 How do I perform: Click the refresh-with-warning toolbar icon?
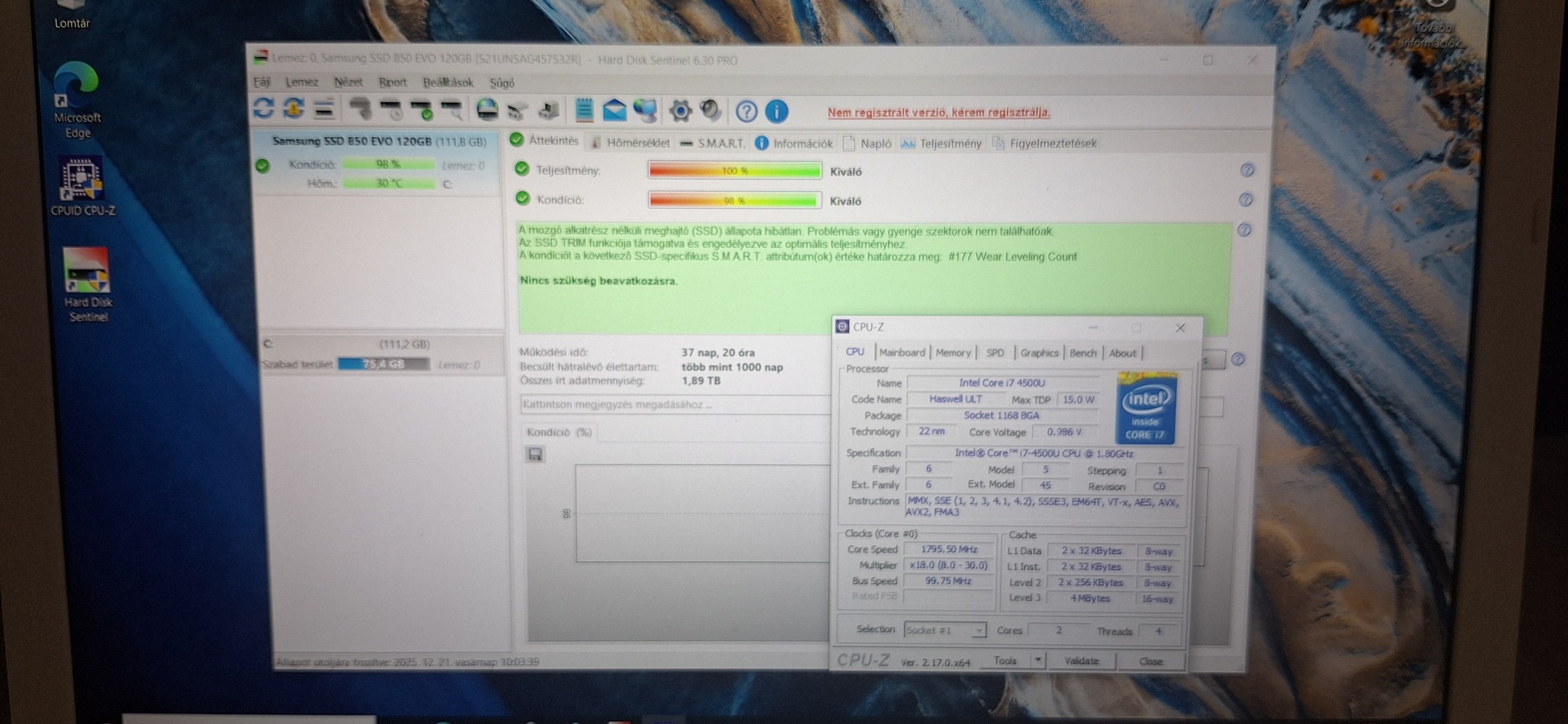click(x=294, y=109)
